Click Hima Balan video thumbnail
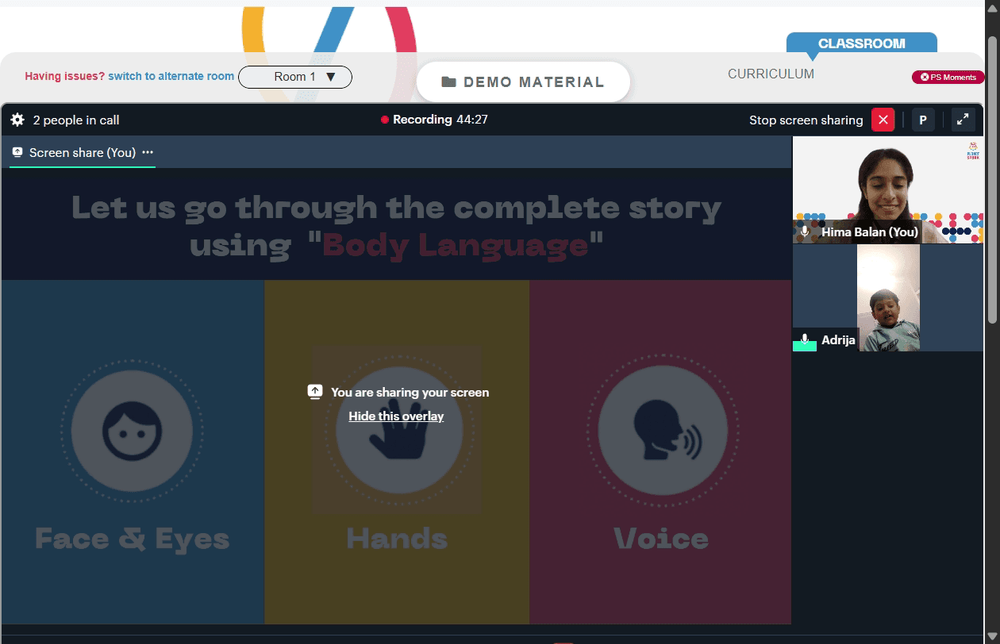The image size is (1000, 644). coord(888,190)
